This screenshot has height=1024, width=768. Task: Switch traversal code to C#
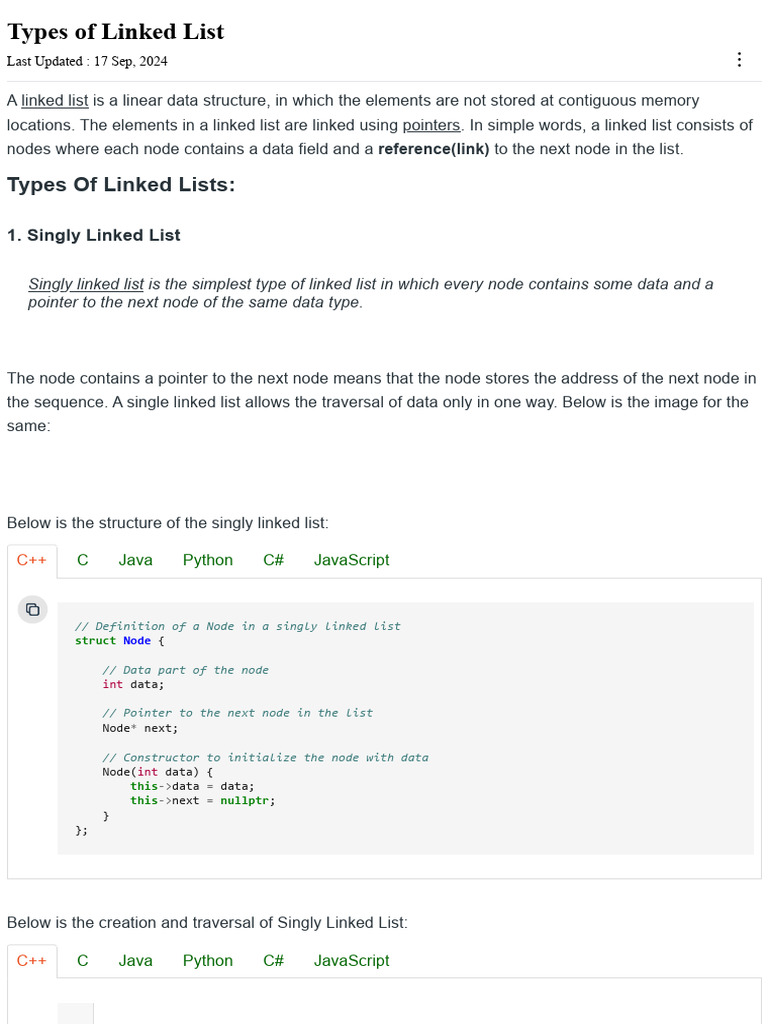pos(274,960)
